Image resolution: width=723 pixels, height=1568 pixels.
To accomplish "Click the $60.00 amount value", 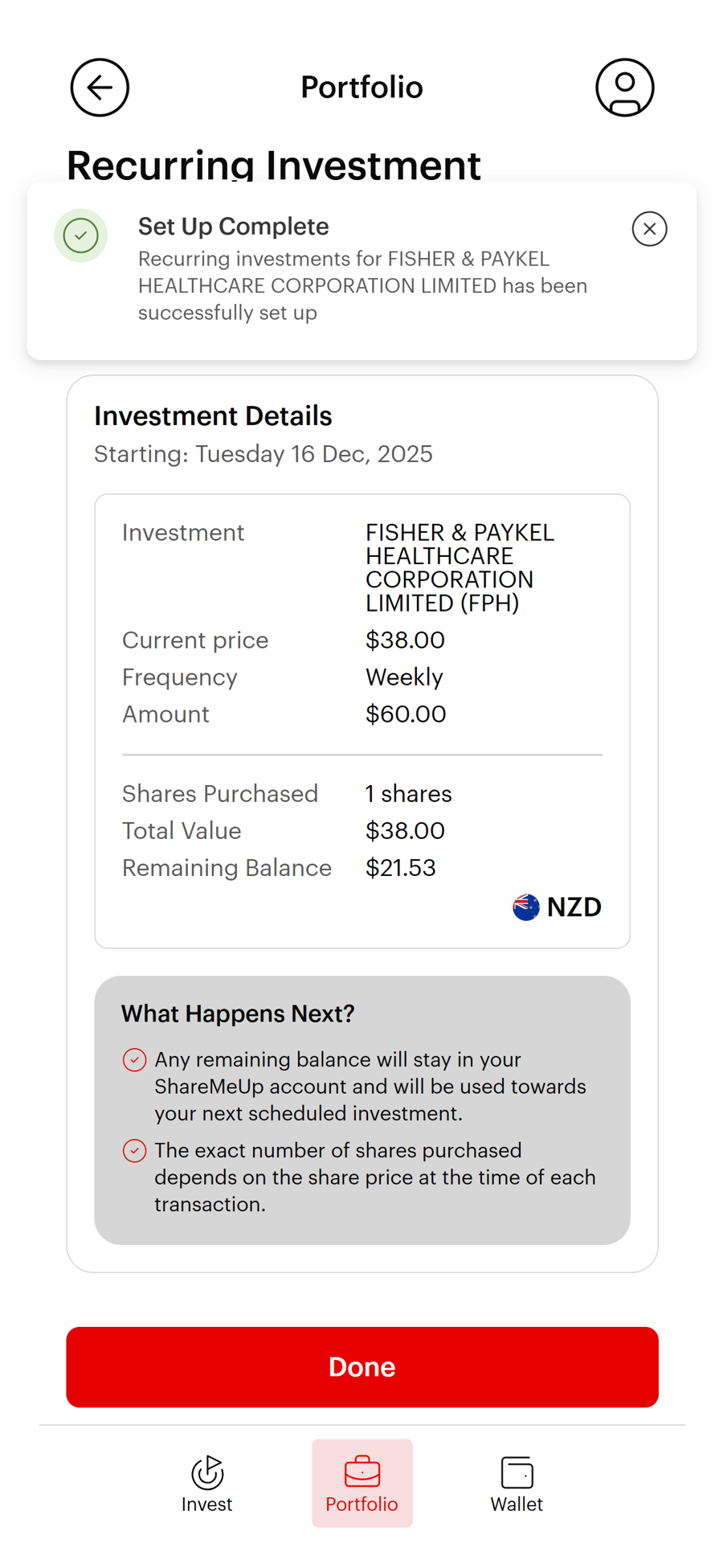I will point(405,714).
